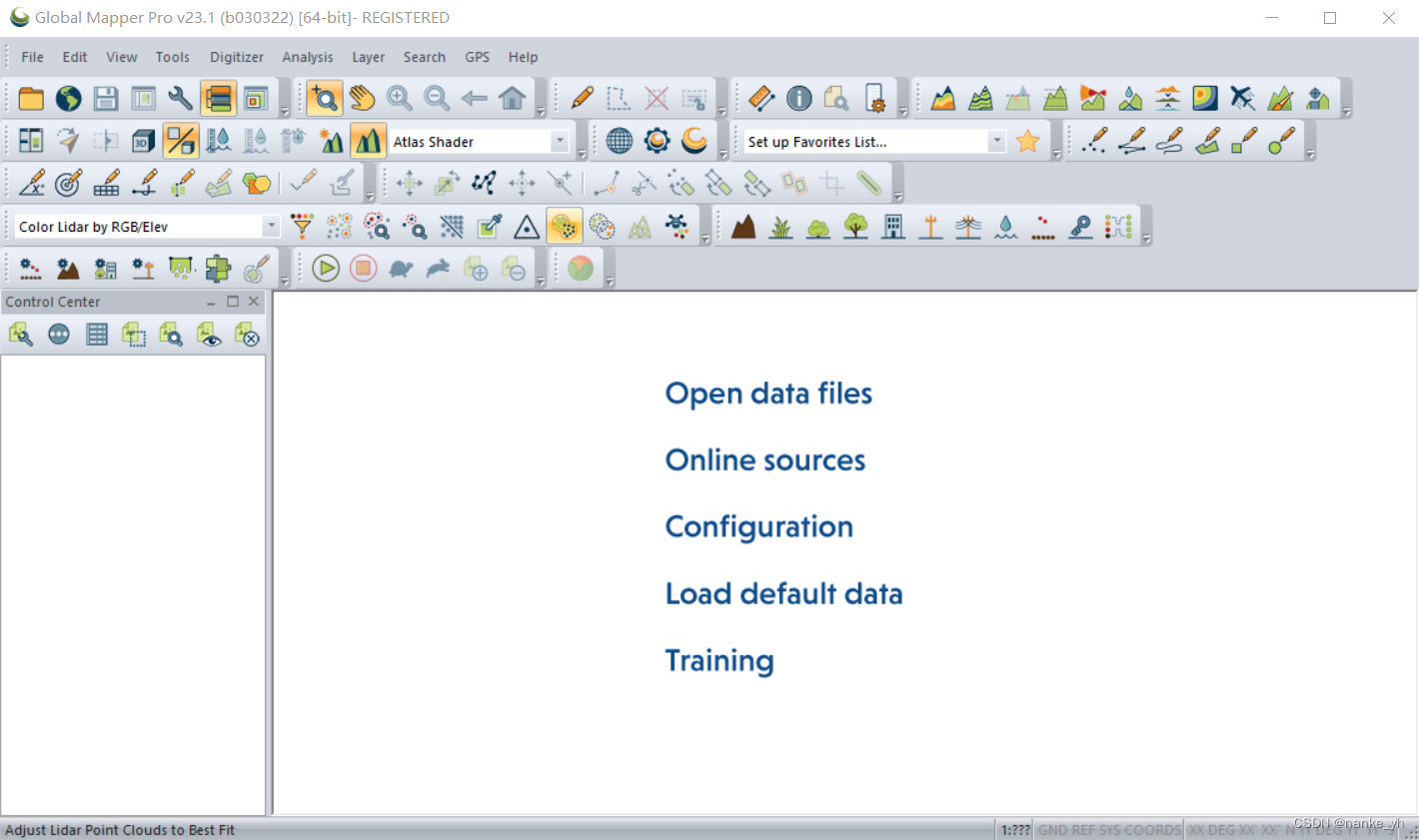Click the Lidar building classification icon

893,227
